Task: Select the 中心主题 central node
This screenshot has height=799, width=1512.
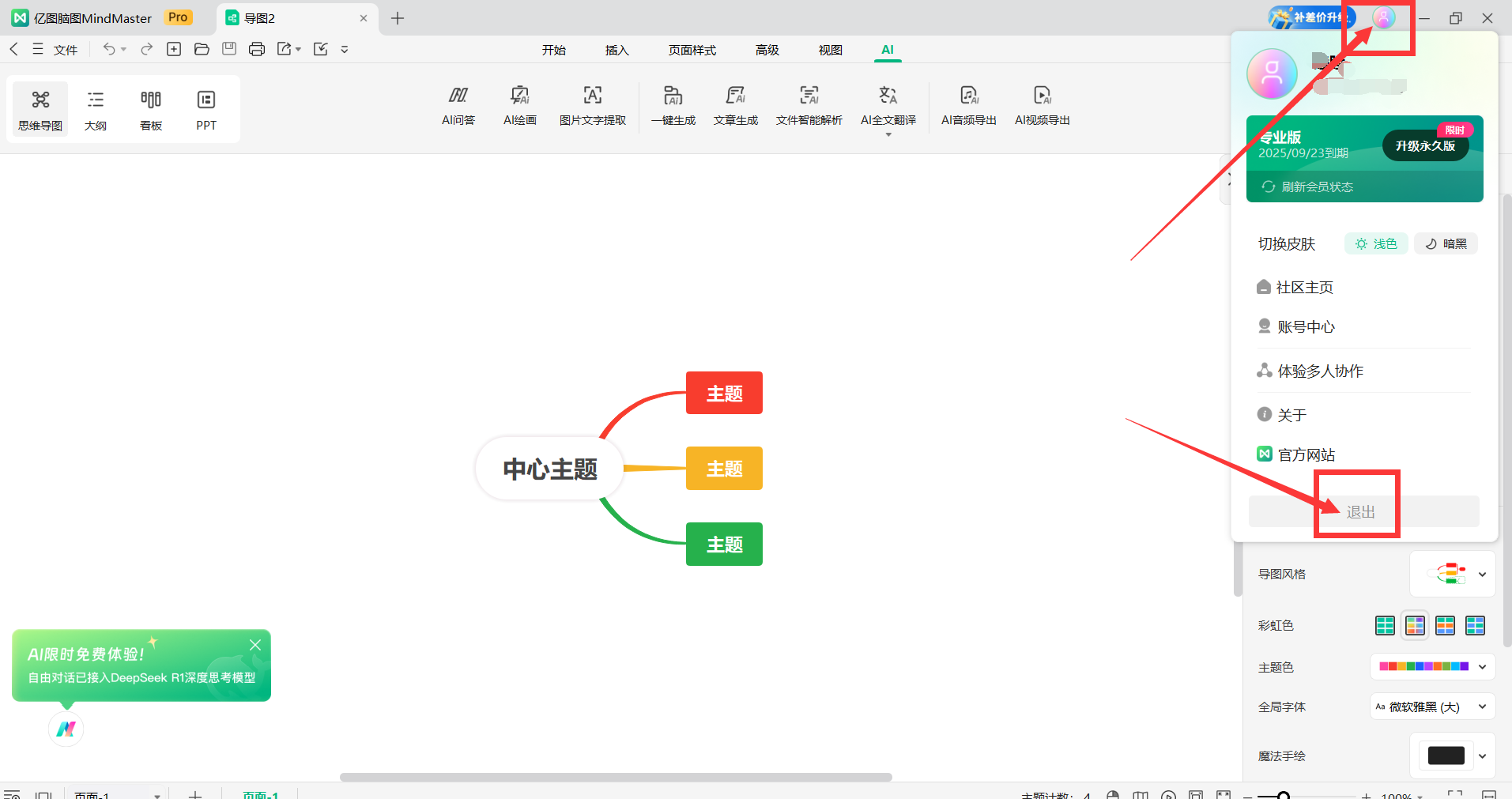Action: 550,469
